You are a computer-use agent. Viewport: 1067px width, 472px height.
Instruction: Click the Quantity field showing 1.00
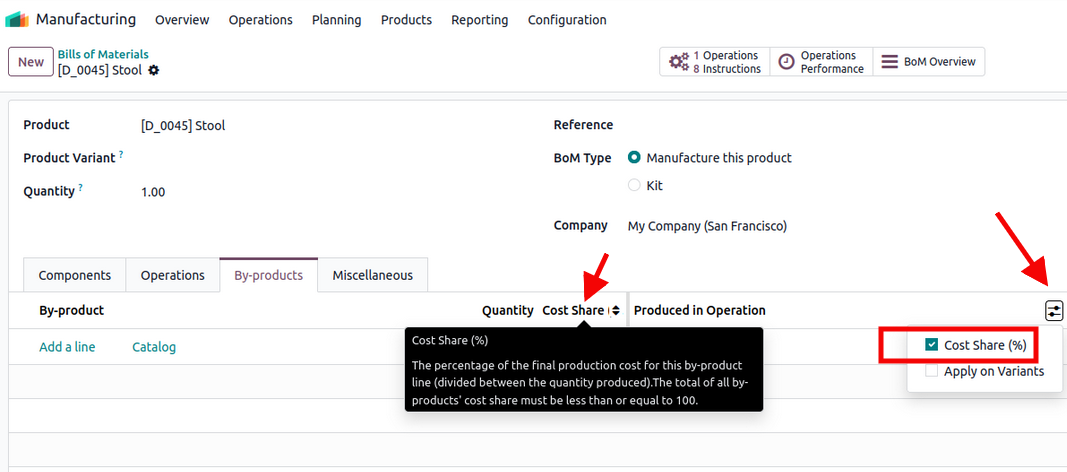point(153,192)
